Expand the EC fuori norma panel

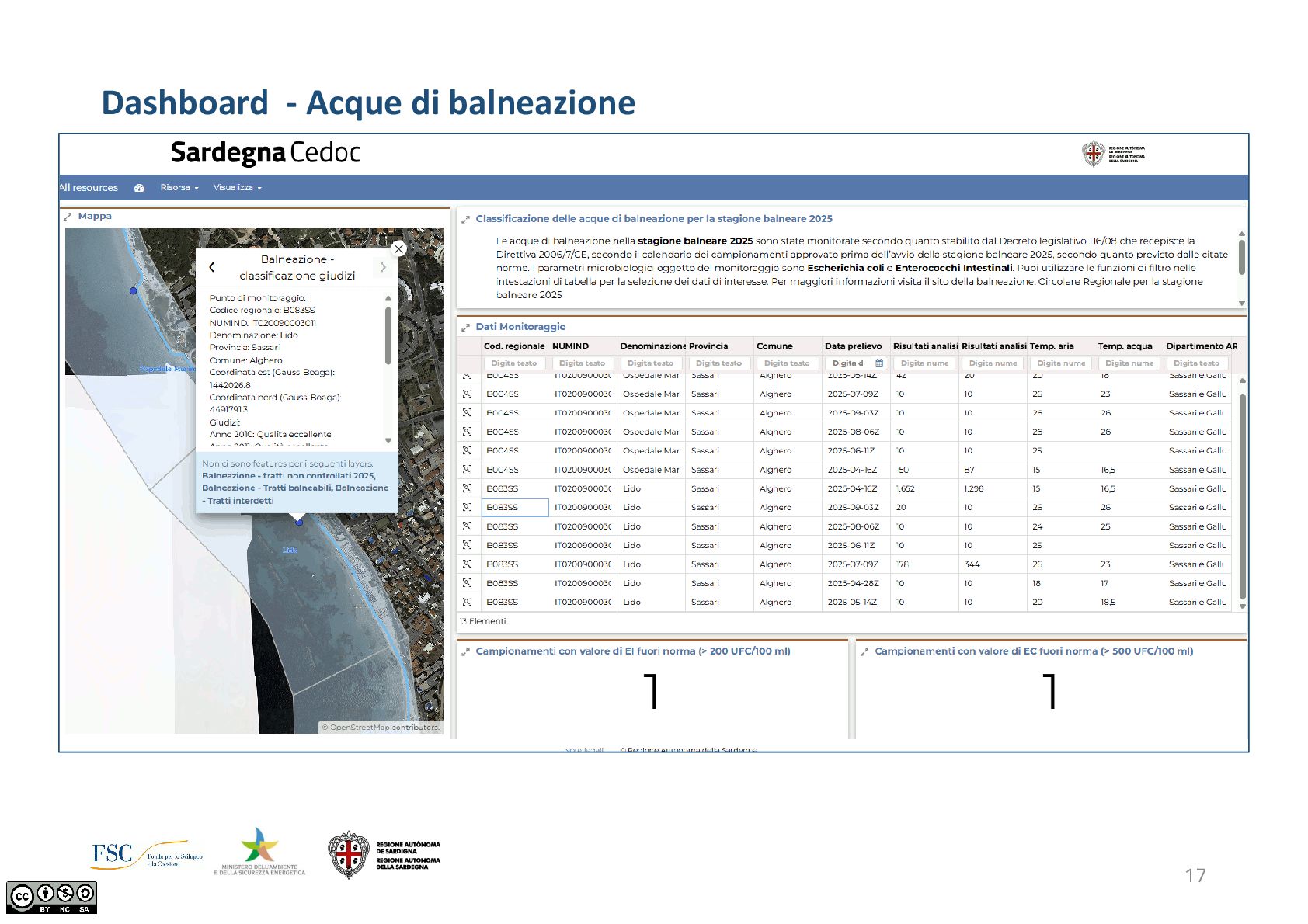pos(864,652)
